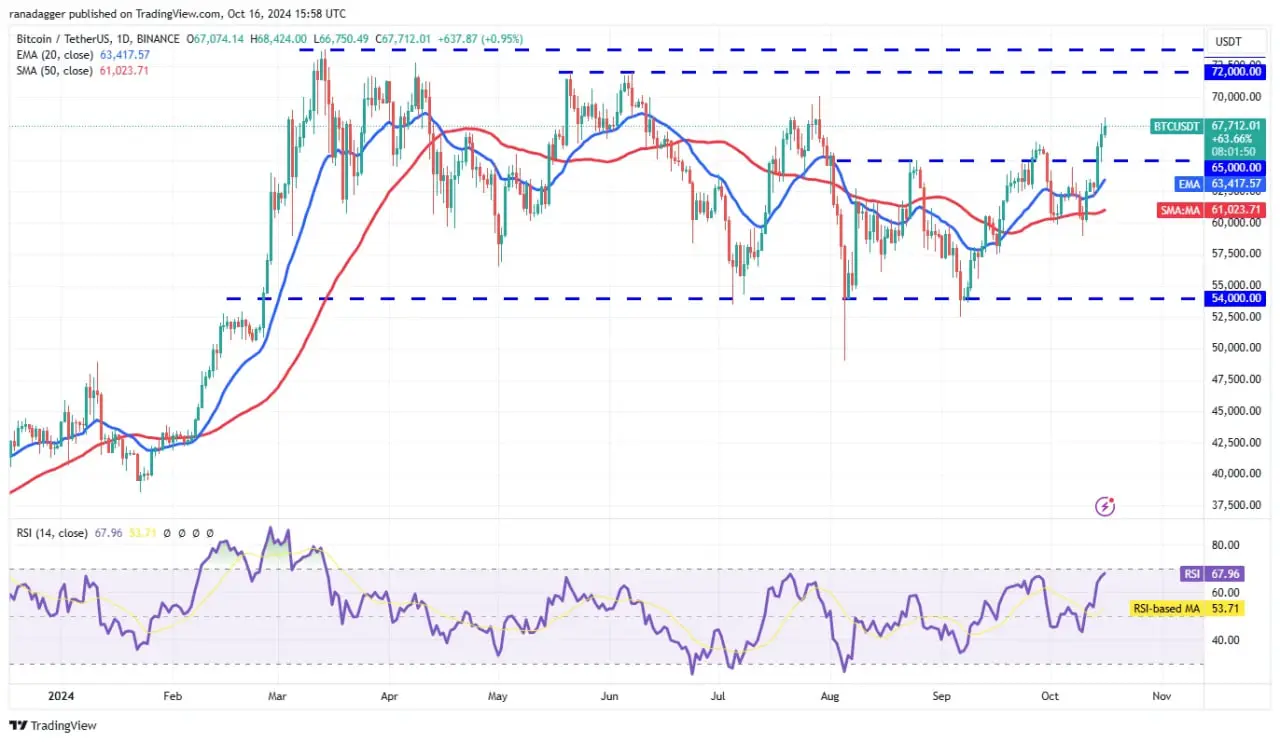Click the blue EMA axis label

[1191, 184]
